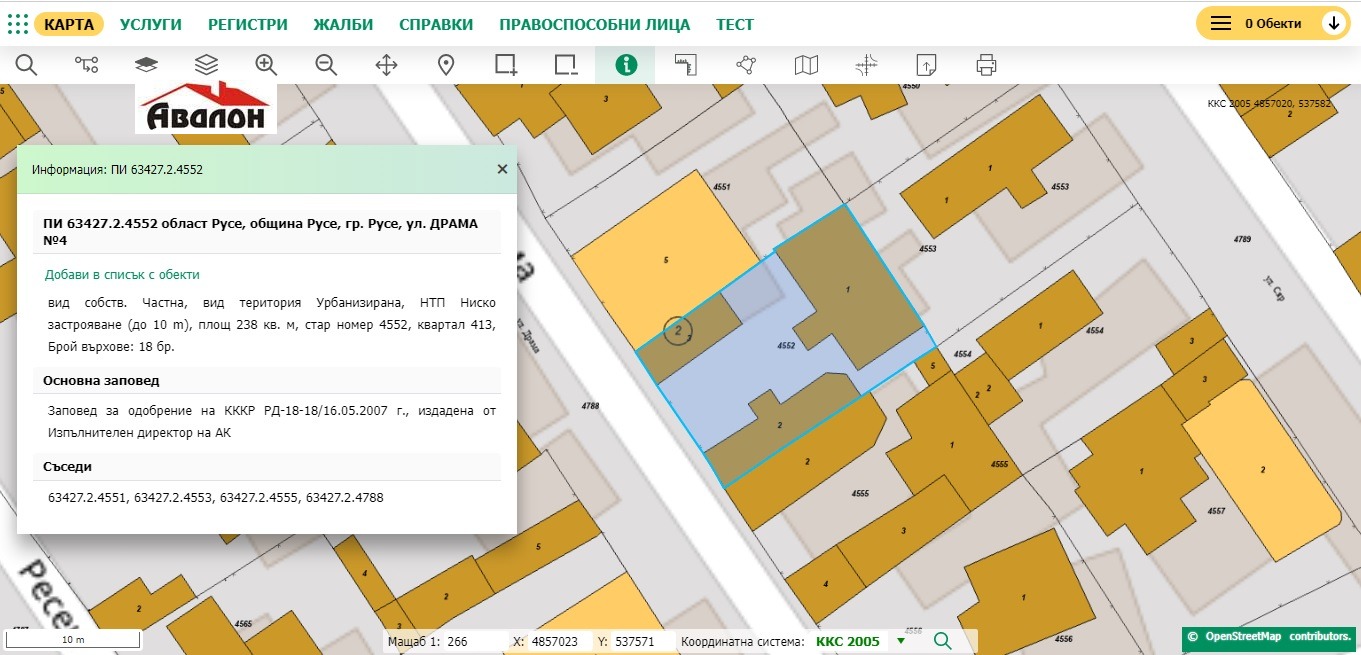Select the location pin marker tool
Viewport: 1361px width, 655px height.
(446, 65)
